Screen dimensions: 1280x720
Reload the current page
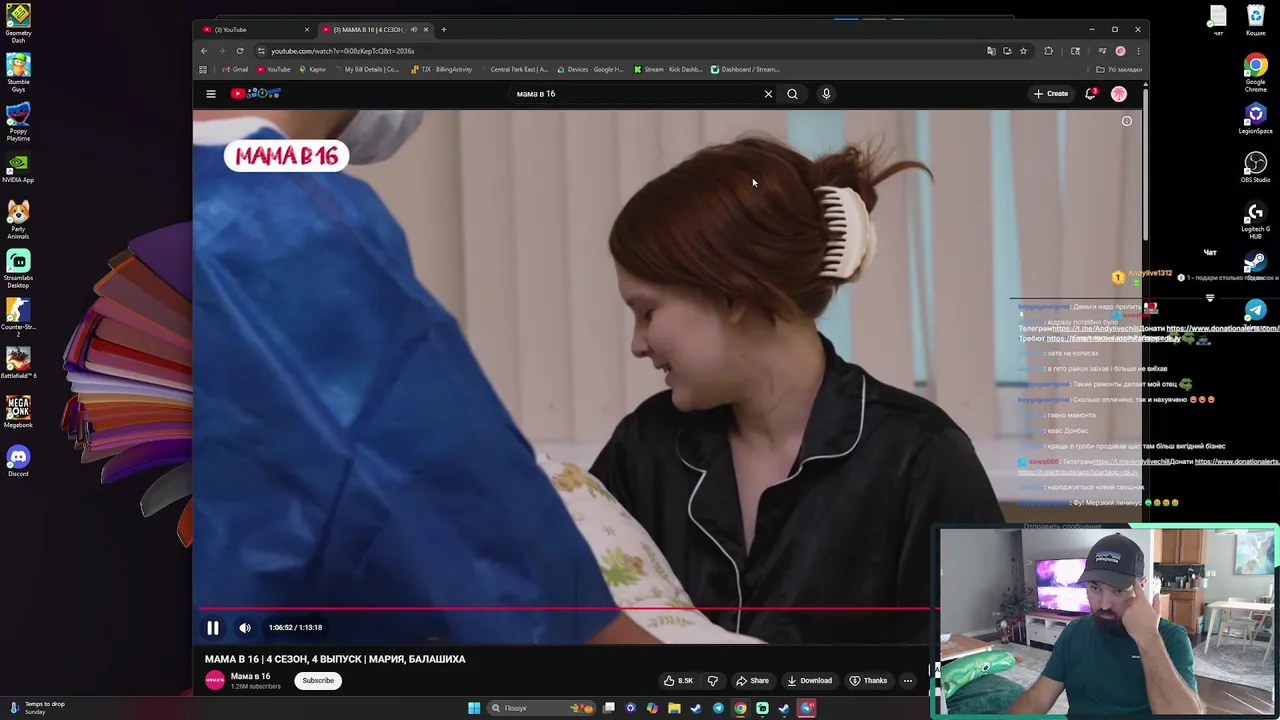pyautogui.click(x=240, y=51)
